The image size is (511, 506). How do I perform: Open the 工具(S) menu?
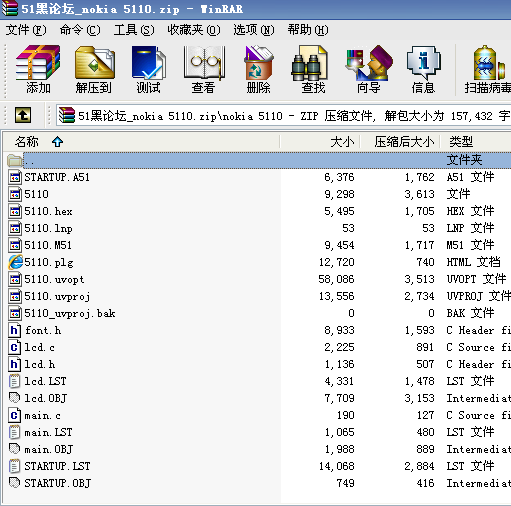[x=134, y=30]
